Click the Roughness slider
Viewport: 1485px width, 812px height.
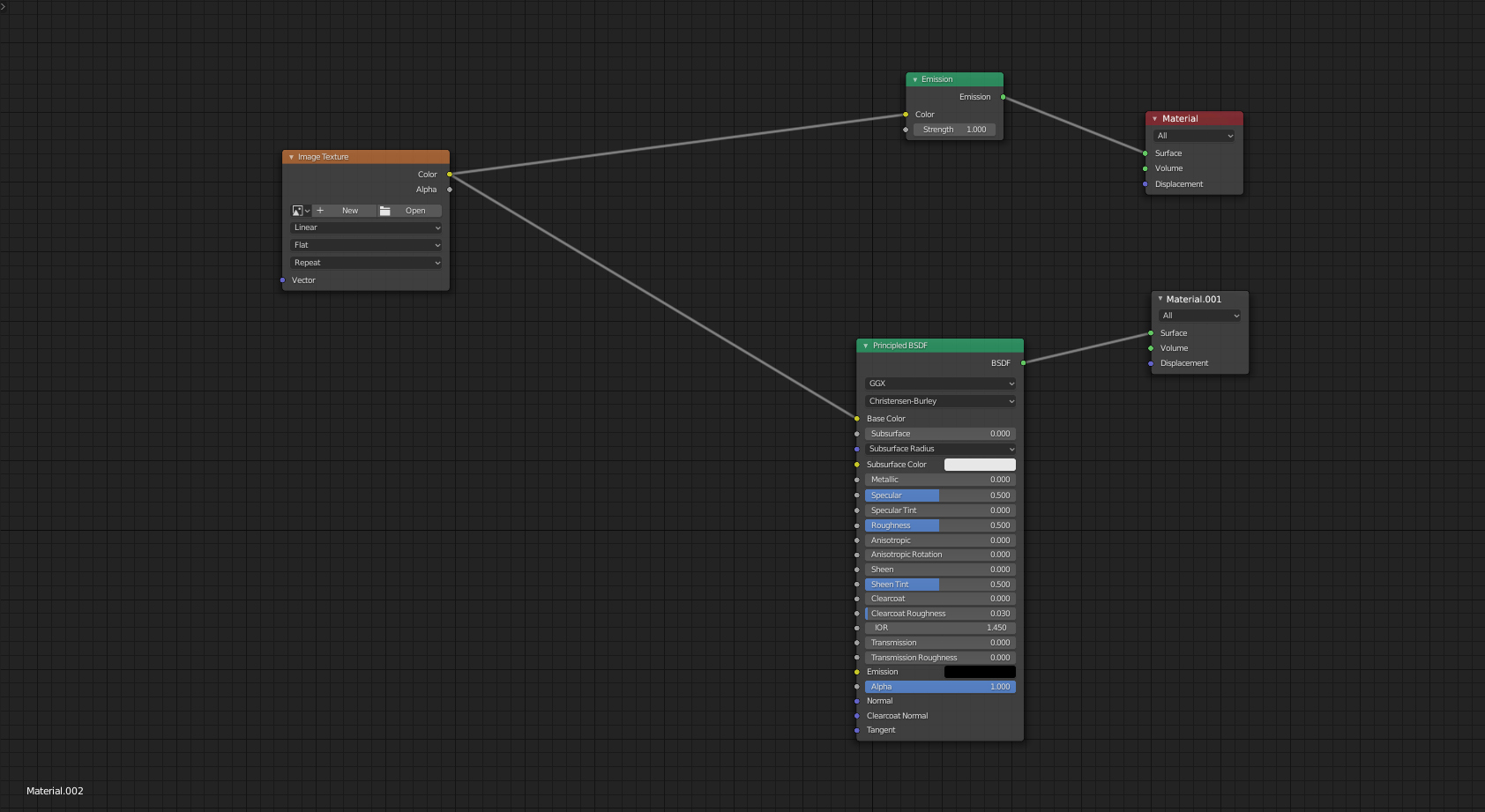940,525
